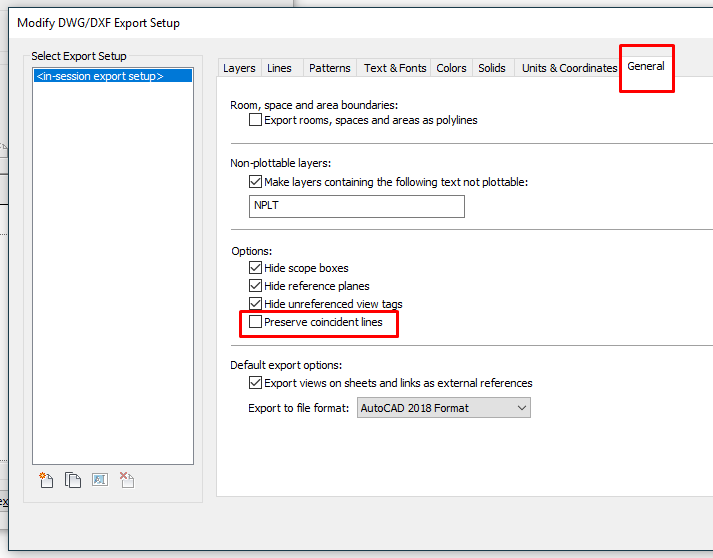
Task: Click the Default export options: label
Action: (x=286, y=365)
